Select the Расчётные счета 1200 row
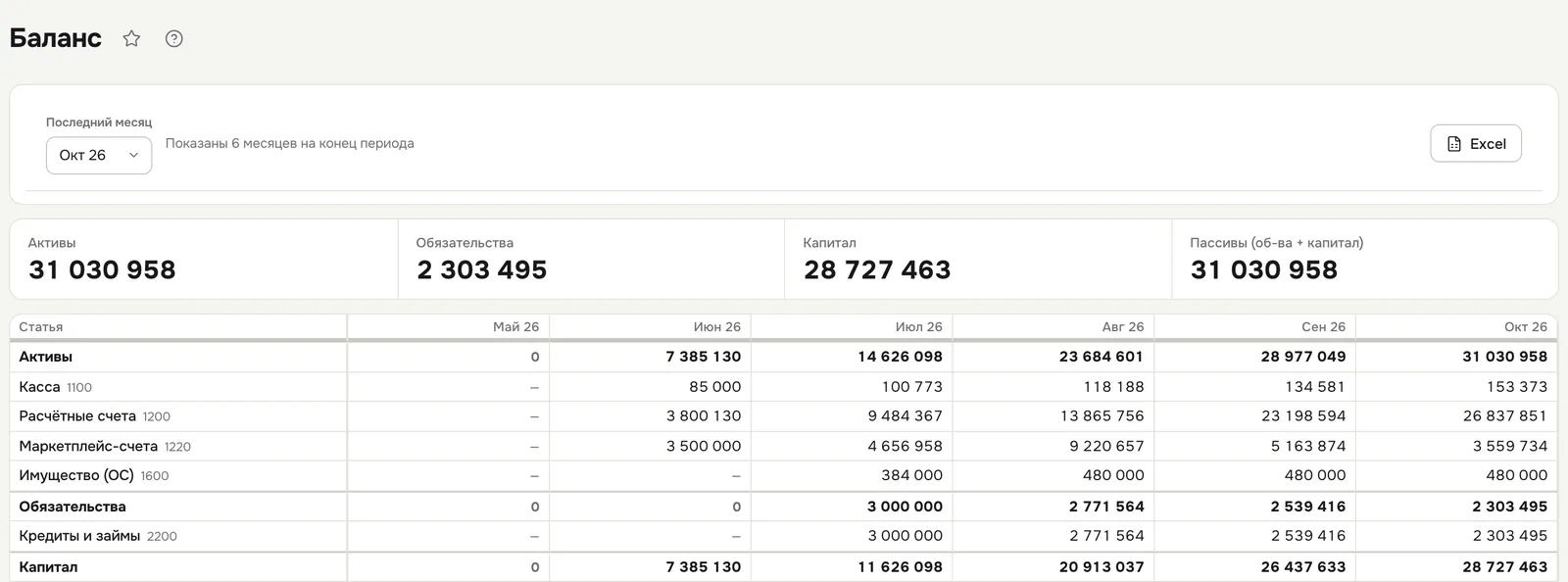This screenshot has width=1568, height=582. pyautogui.click(x=783, y=416)
